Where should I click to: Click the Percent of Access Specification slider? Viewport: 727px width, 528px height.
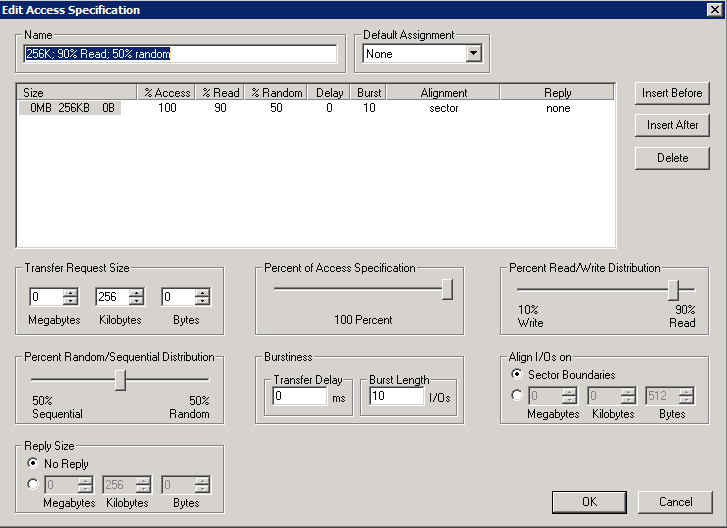pos(447,290)
